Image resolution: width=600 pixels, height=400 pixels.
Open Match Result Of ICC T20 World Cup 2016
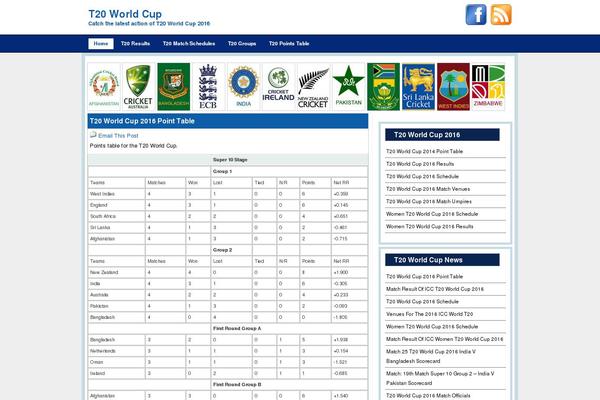(x=435, y=289)
